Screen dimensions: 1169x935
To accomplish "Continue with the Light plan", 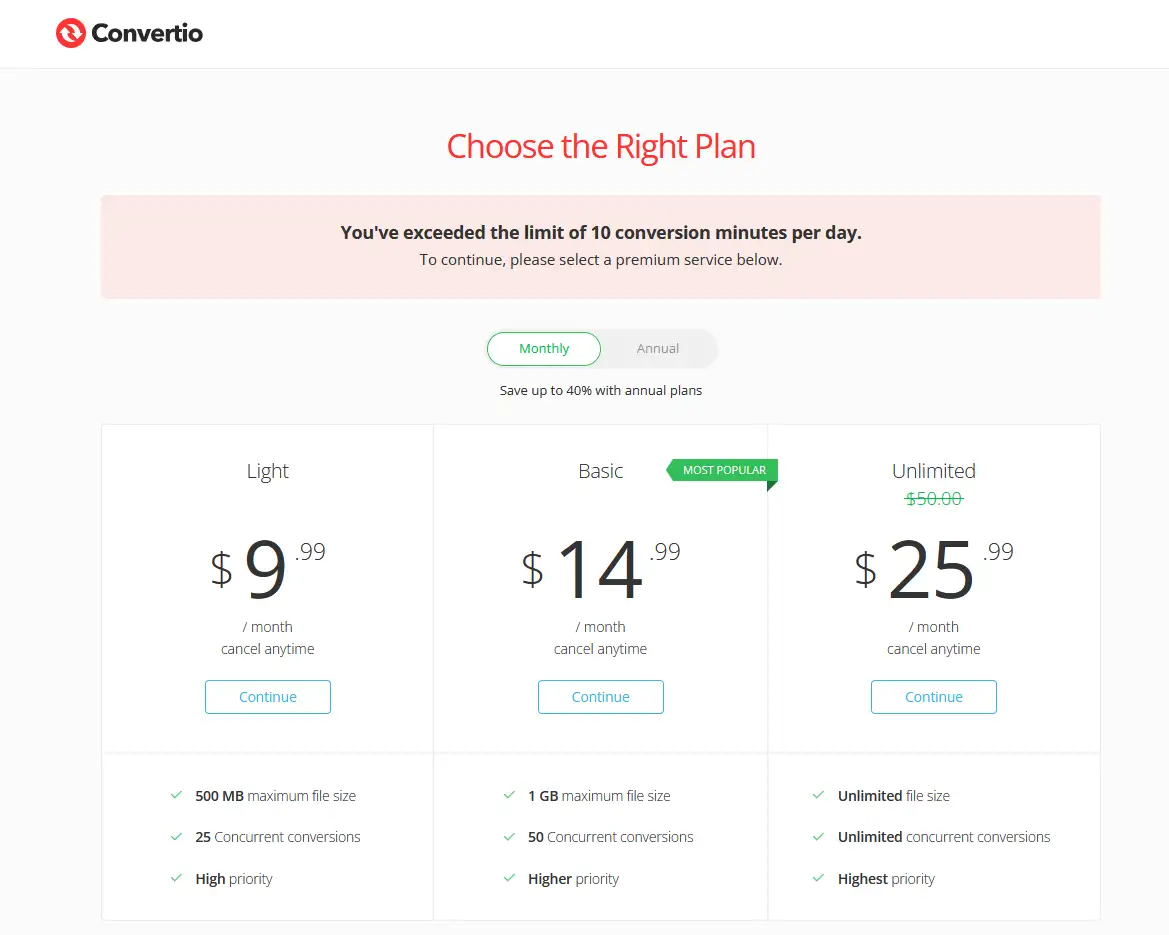I will tap(268, 697).
